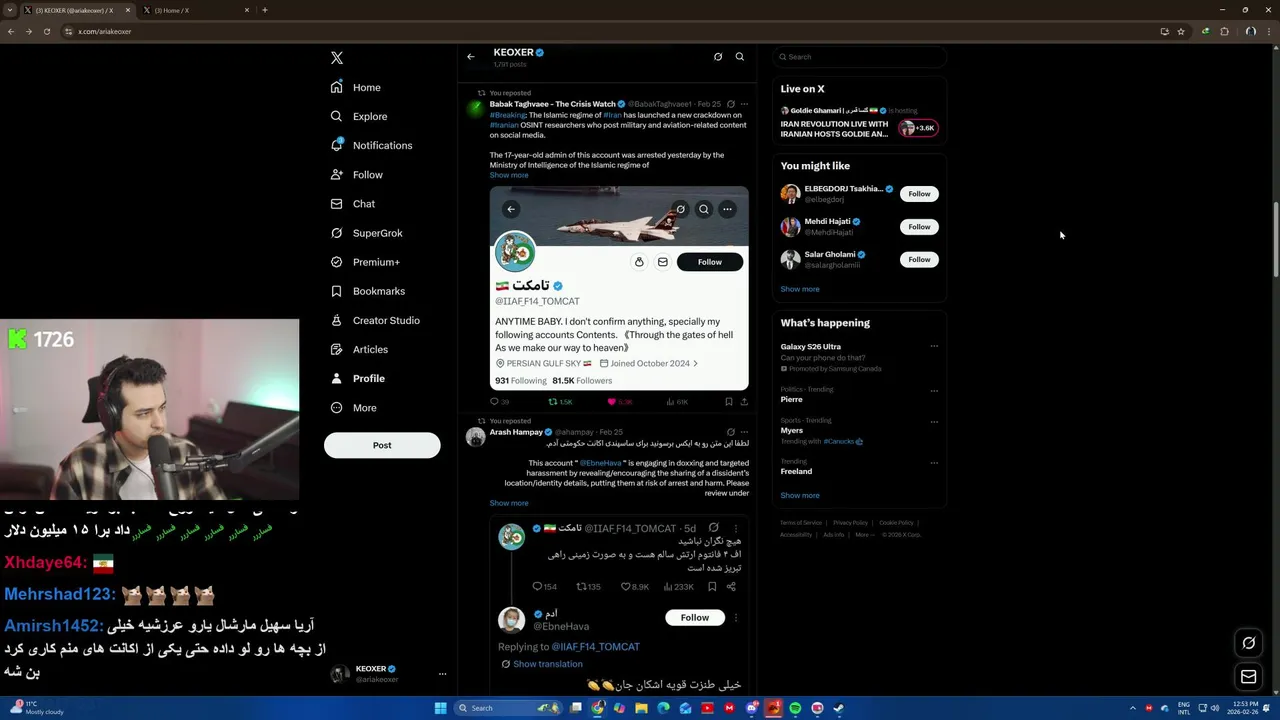Open the X logo home icon
The height and width of the screenshot is (720, 1280).
[337, 58]
